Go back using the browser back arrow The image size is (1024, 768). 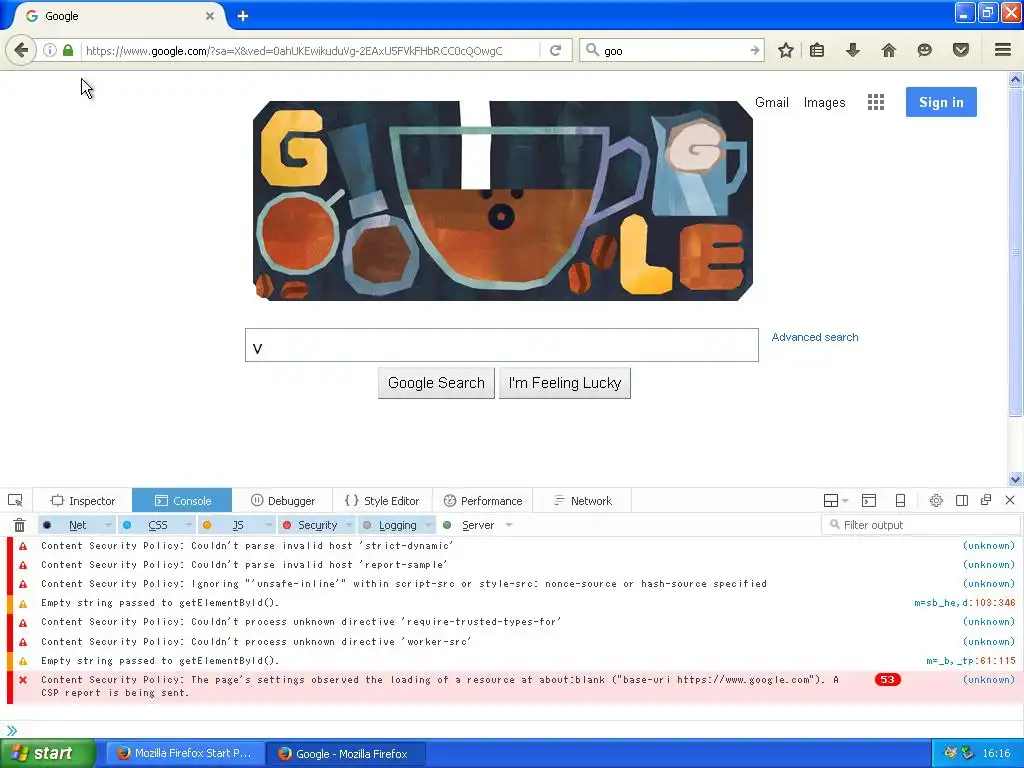(21, 50)
